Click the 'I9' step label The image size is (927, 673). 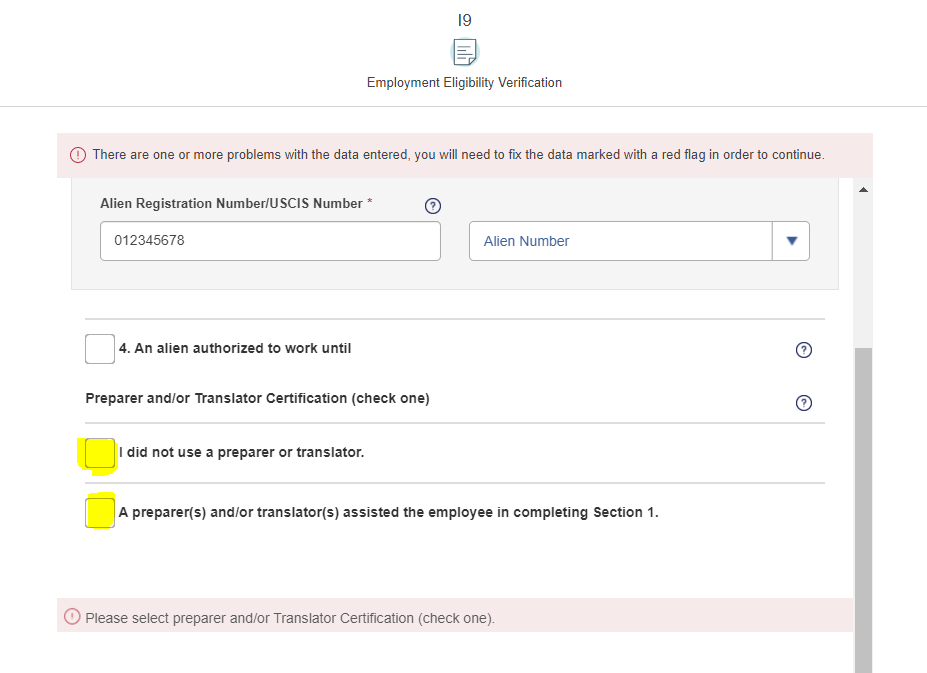coord(464,19)
